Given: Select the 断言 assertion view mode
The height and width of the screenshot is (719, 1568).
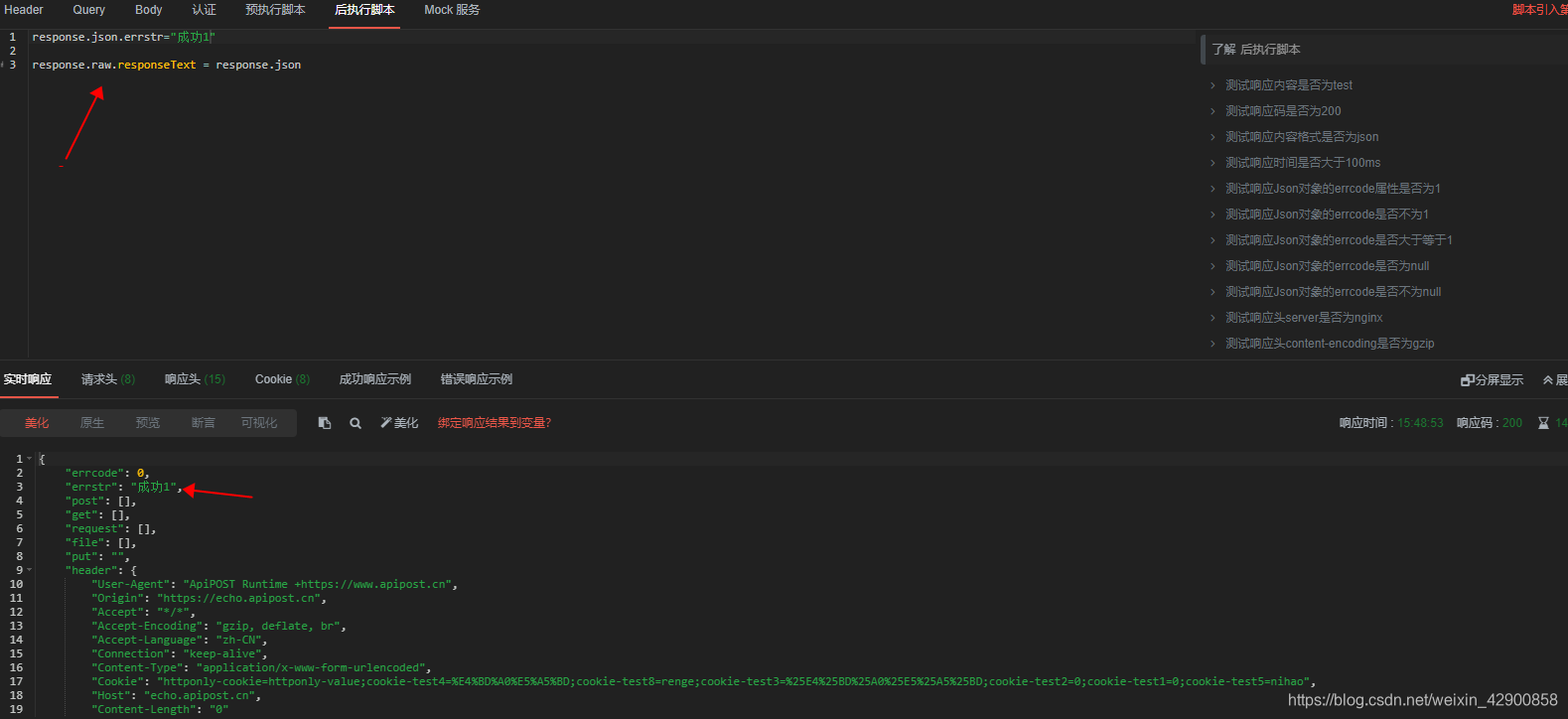Looking at the screenshot, I should click(204, 423).
